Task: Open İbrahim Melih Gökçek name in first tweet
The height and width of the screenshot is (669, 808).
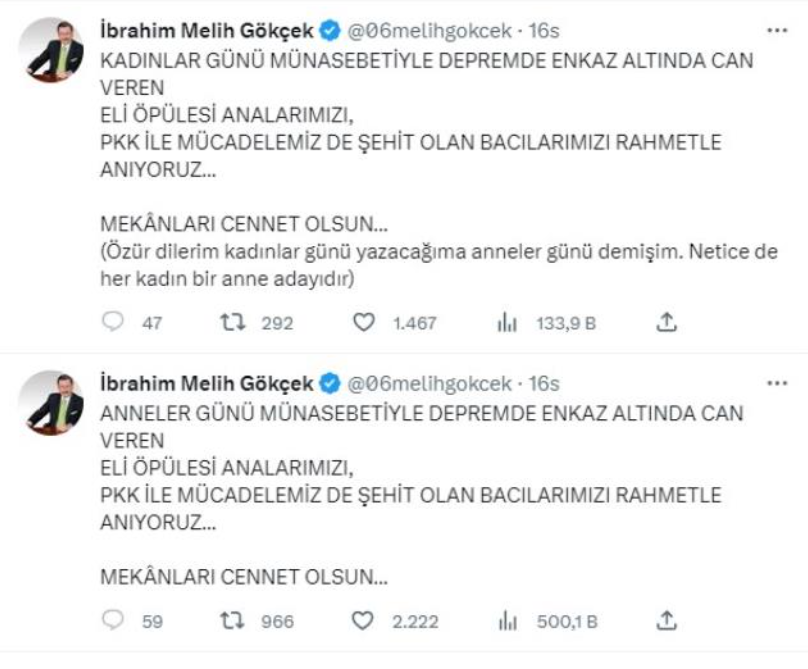Action: tap(207, 31)
